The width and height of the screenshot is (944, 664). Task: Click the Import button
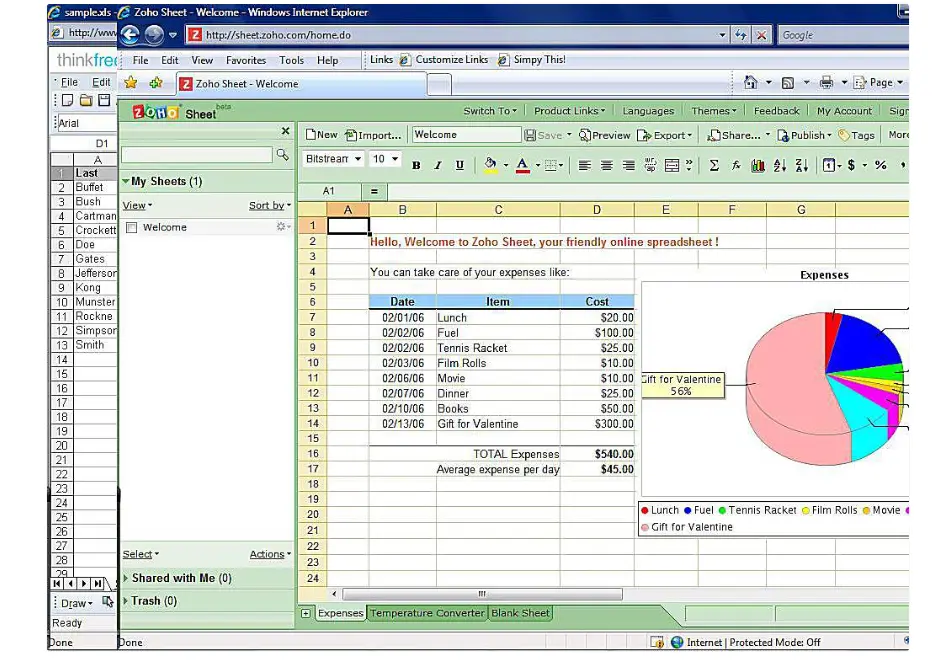pos(373,135)
